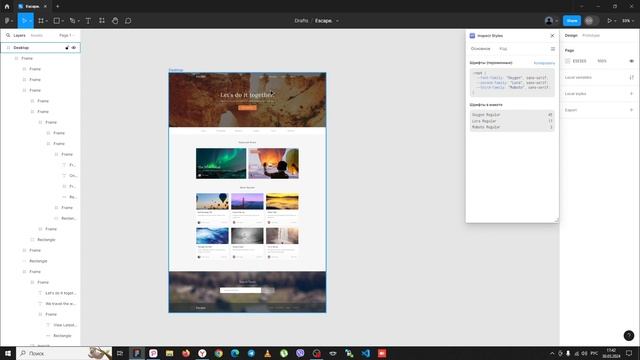This screenshot has height=360, width=640.
Task: Open the Pen tool dropdown arrow
Action: (x=78, y=21)
